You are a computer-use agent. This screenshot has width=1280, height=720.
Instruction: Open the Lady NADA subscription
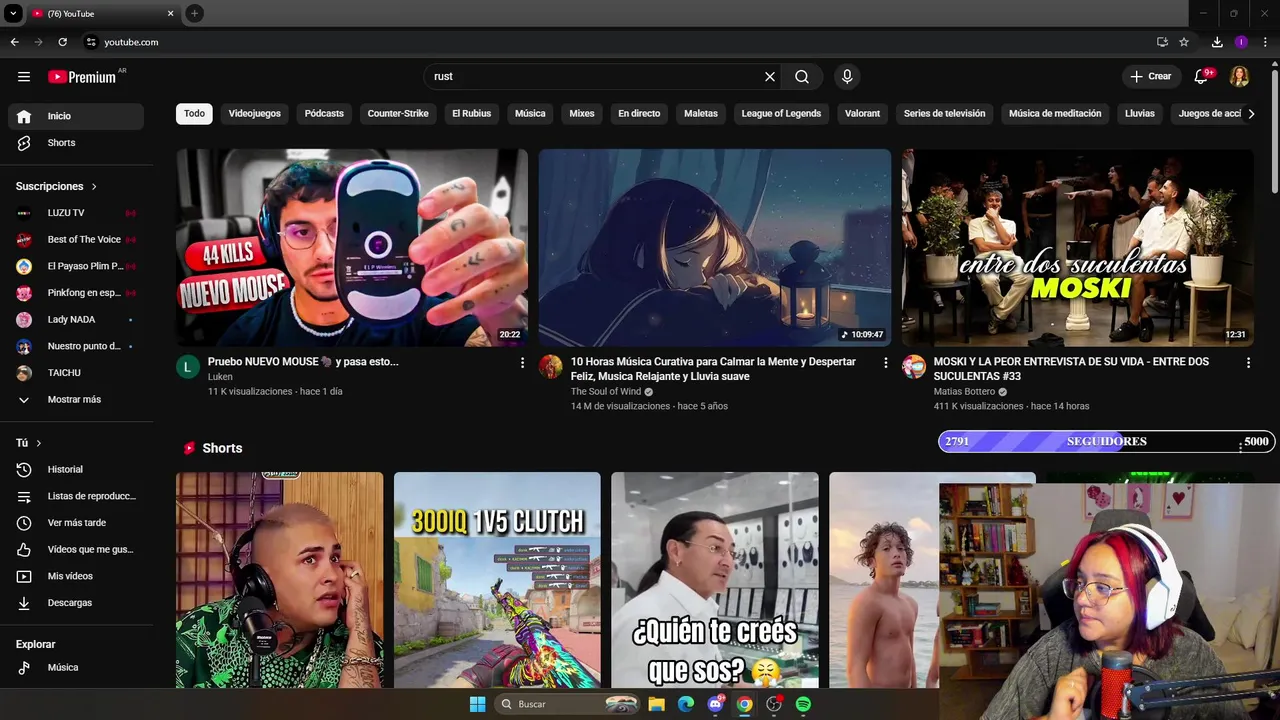click(76, 319)
